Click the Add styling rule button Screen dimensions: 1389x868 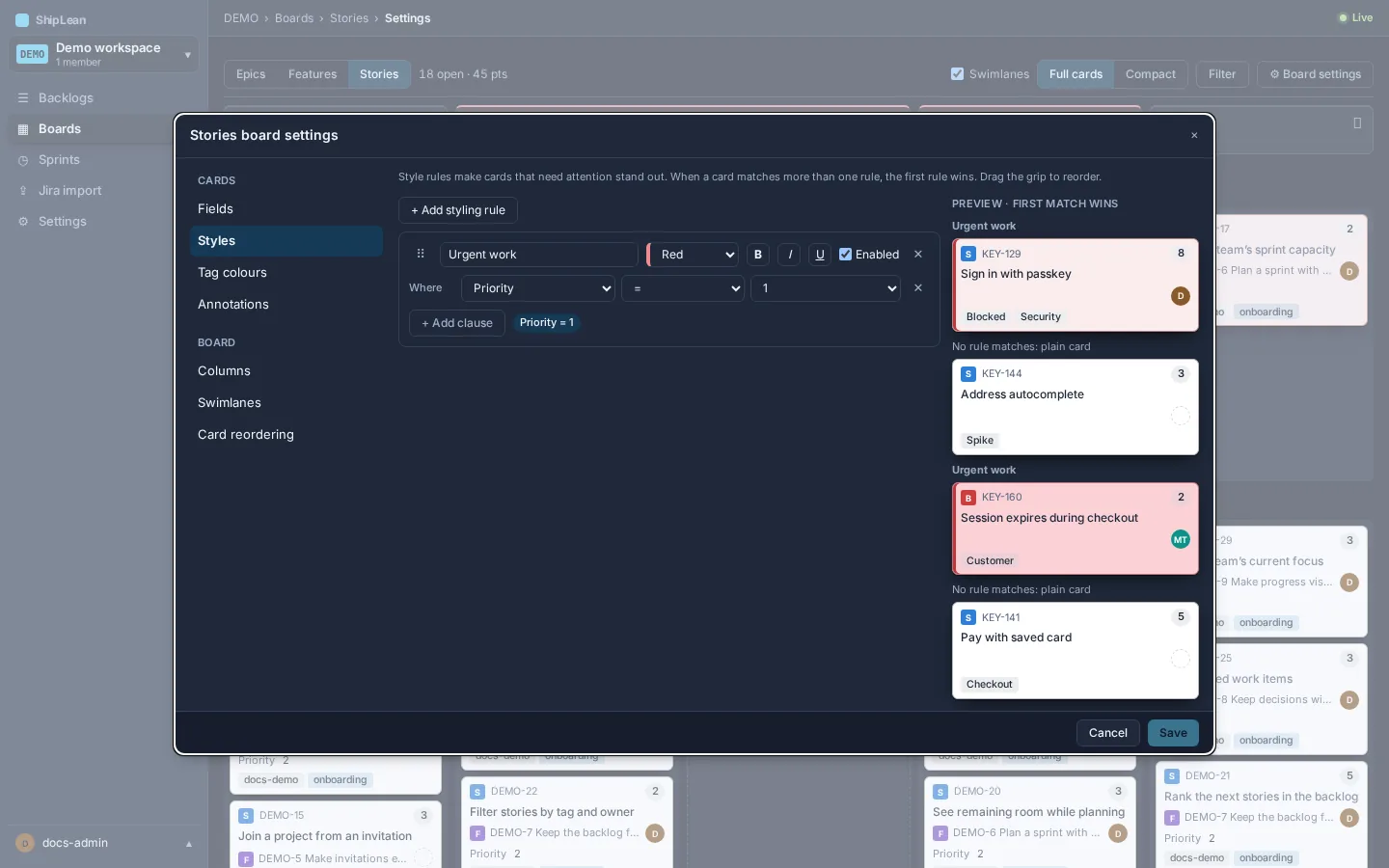tap(458, 210)
